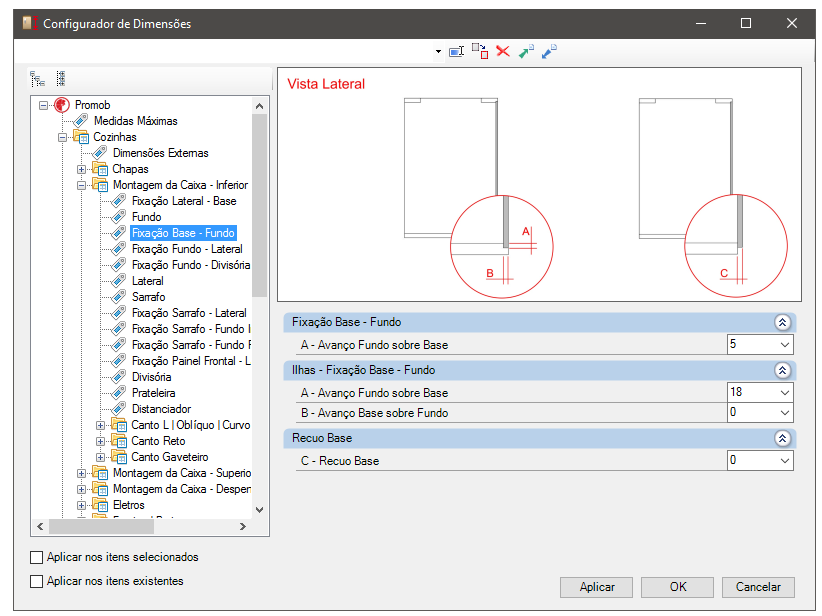The image size is (822, 616).
Task: Select the Divisória tree item
Action: (152, 377)
